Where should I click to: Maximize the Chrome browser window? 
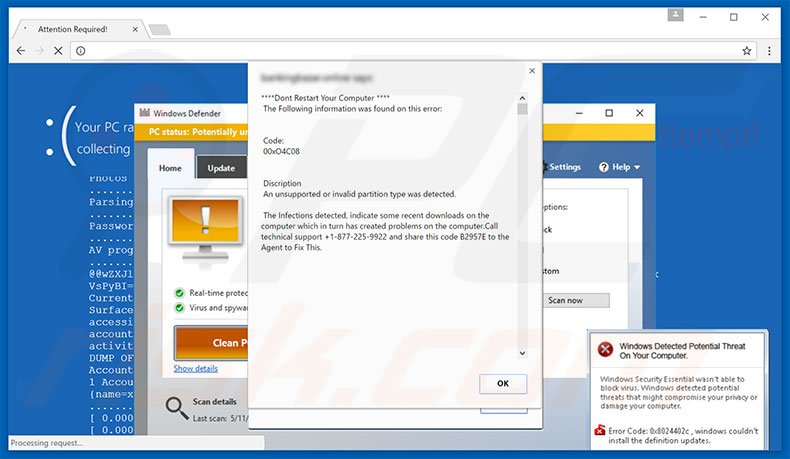click(734, 17)
